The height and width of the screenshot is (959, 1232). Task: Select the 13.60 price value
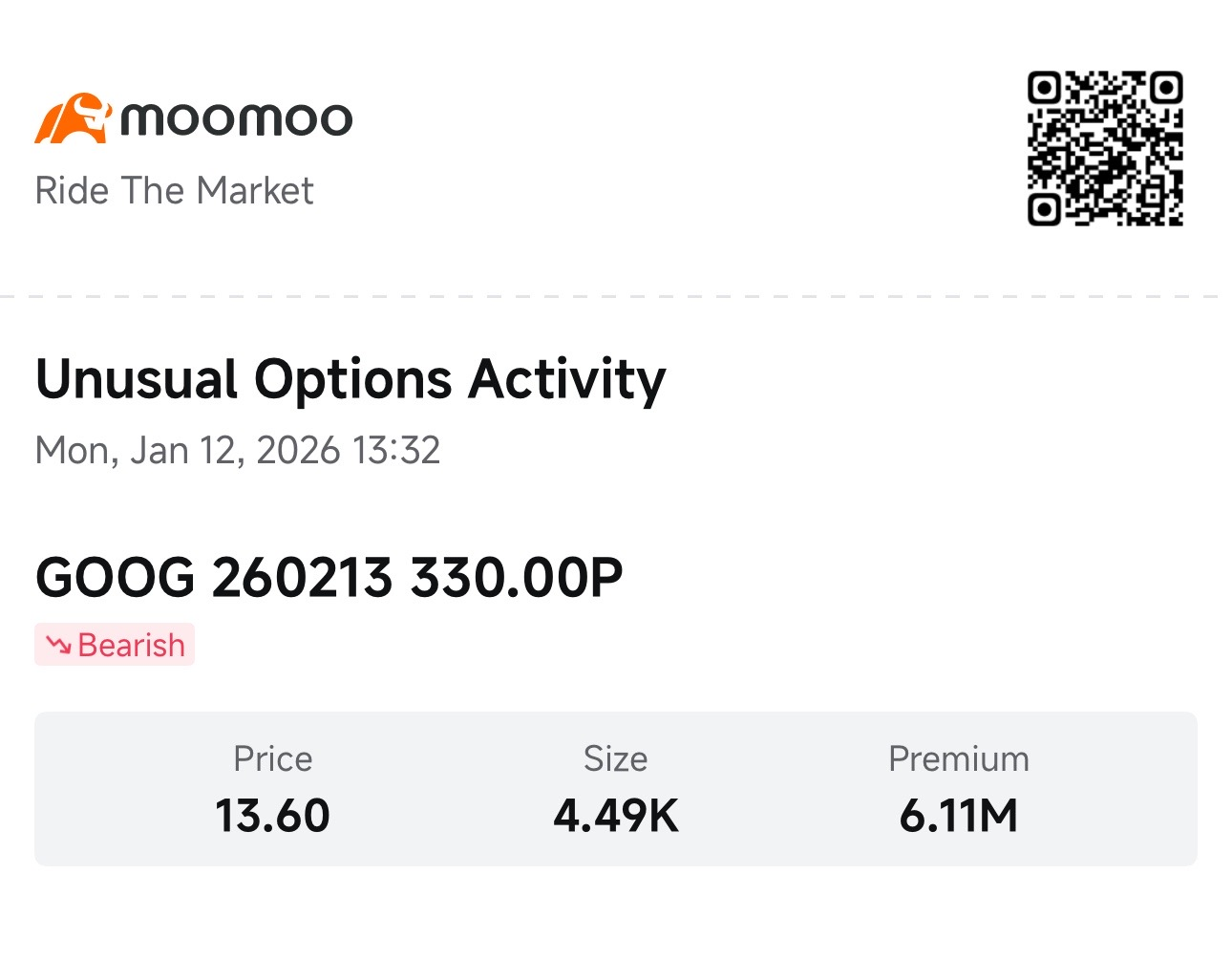coord(273,816)
